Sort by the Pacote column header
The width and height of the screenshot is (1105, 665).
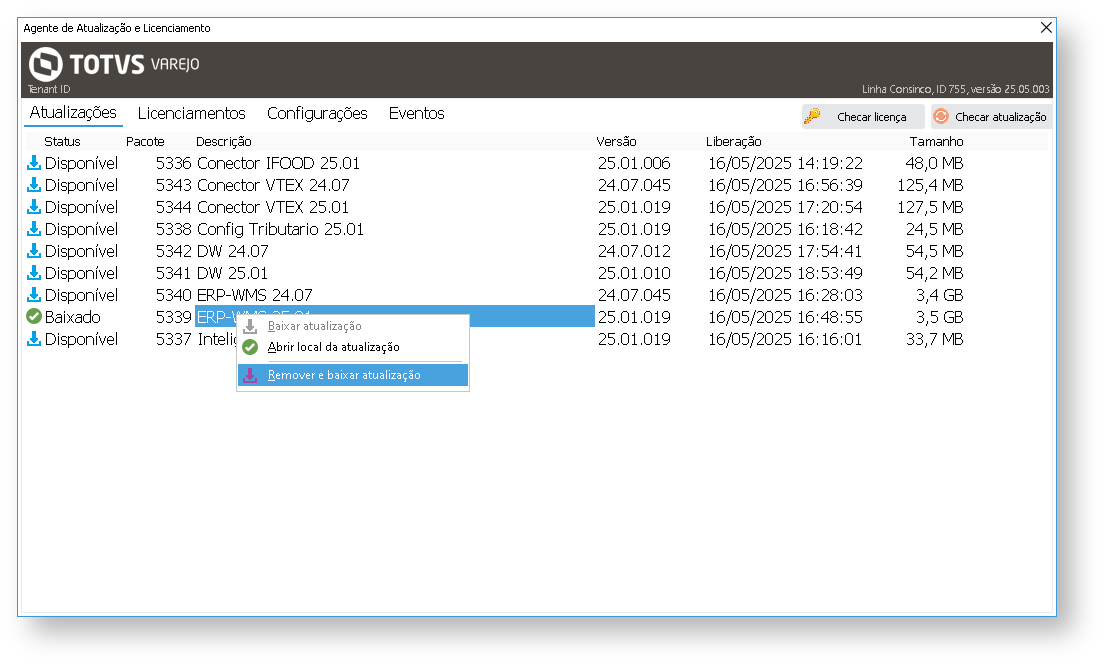[145, 142]
